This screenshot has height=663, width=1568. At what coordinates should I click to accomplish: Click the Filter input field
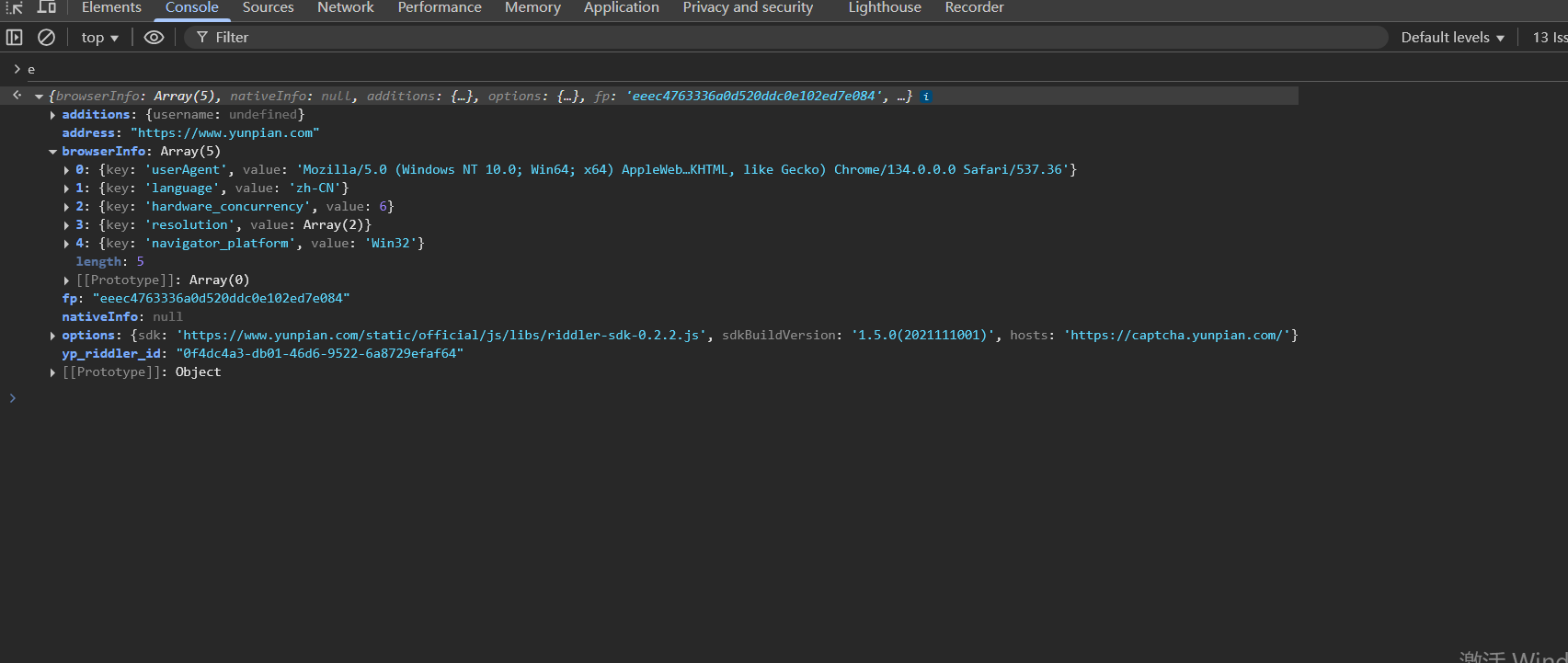coord(791,38)
